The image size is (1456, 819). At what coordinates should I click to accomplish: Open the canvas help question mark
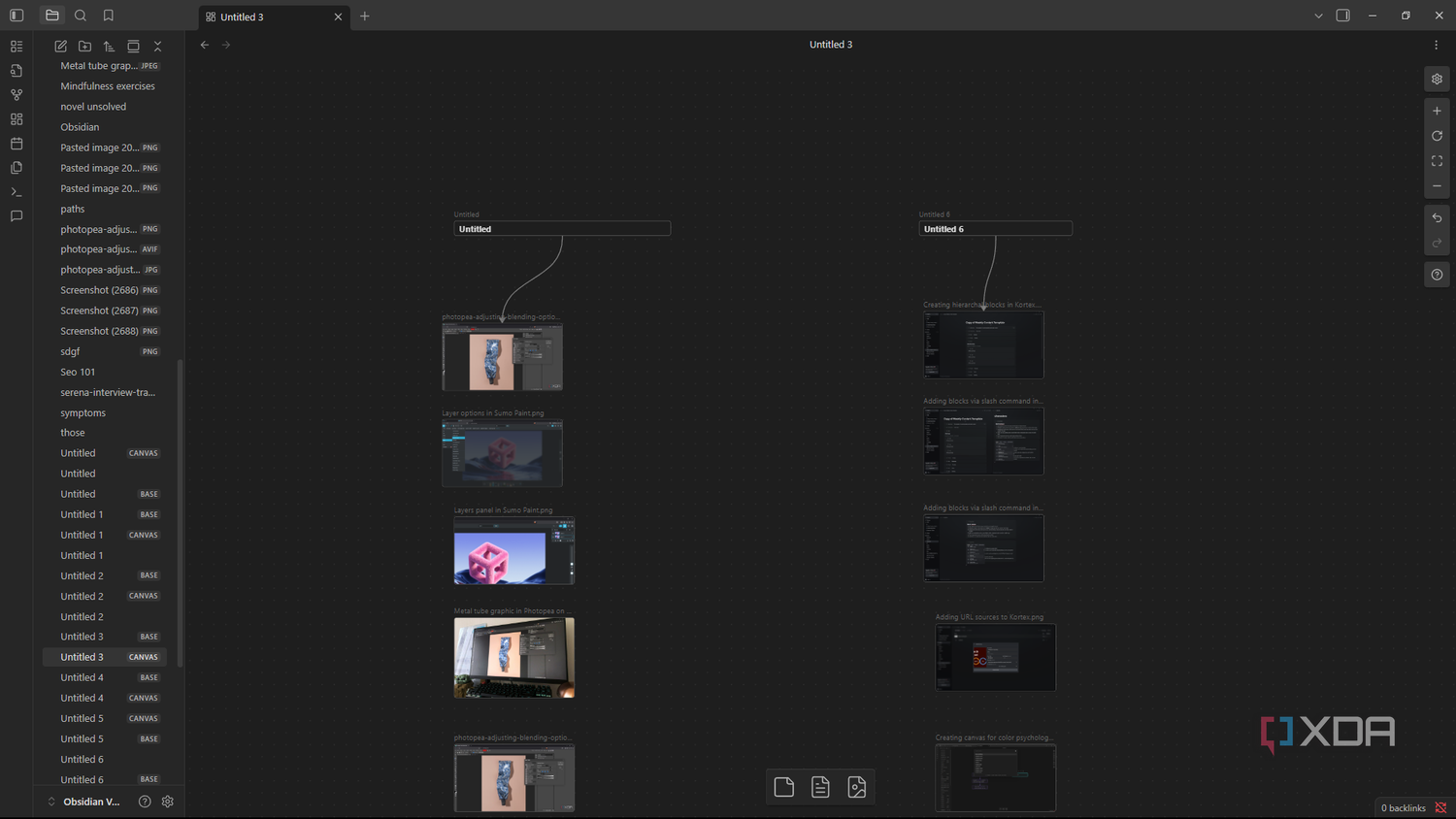tap(1437, 275)
